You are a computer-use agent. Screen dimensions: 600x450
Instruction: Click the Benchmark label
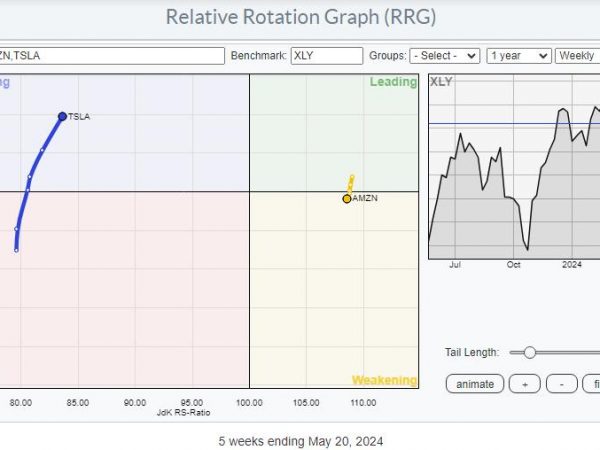pos(259,56)
